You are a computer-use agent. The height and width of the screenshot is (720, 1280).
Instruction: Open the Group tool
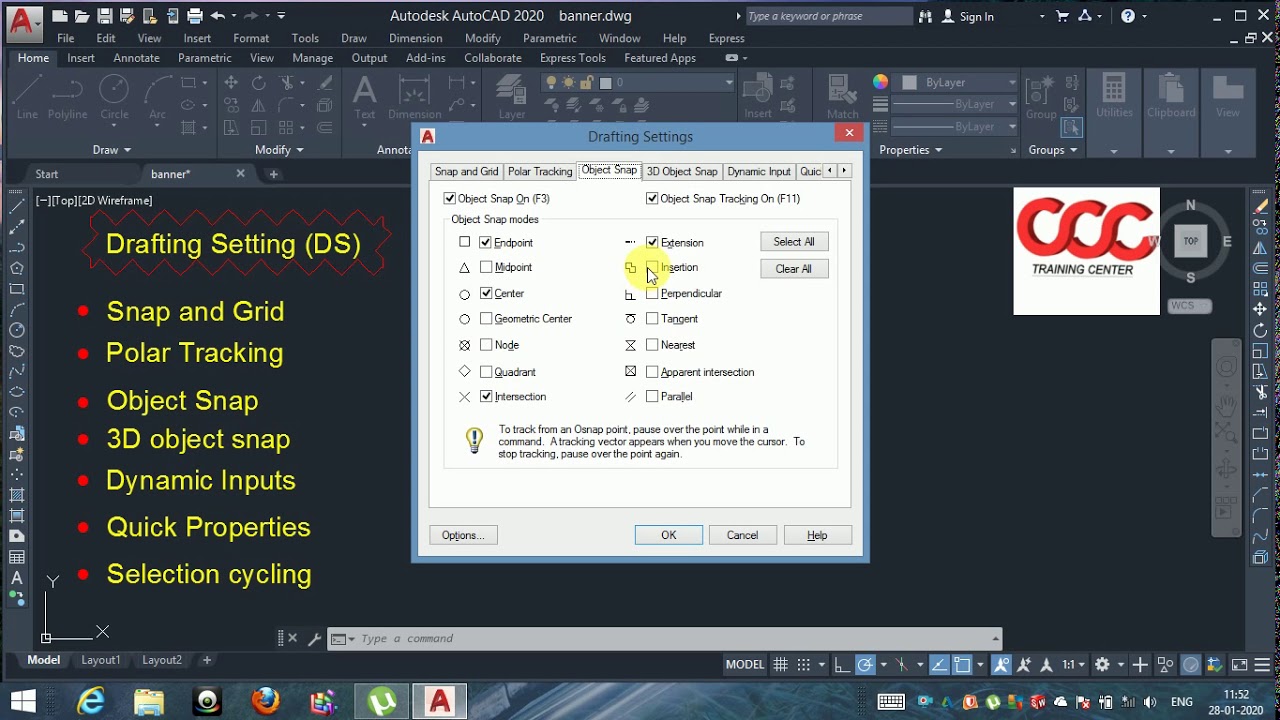(x=1041, y=97)
